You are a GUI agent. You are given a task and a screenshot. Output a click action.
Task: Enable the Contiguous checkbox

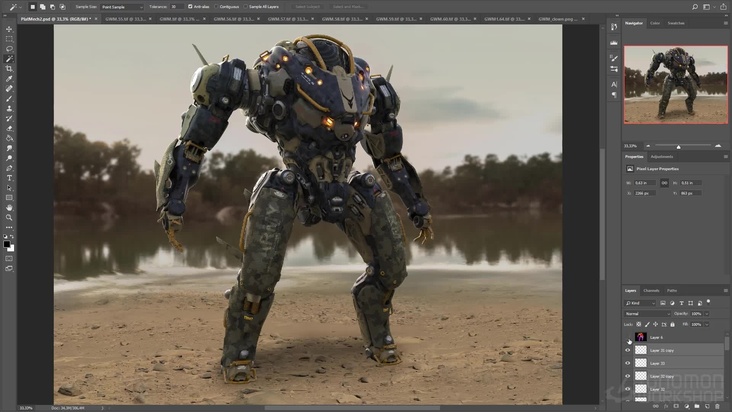click(x=217, y=6)
